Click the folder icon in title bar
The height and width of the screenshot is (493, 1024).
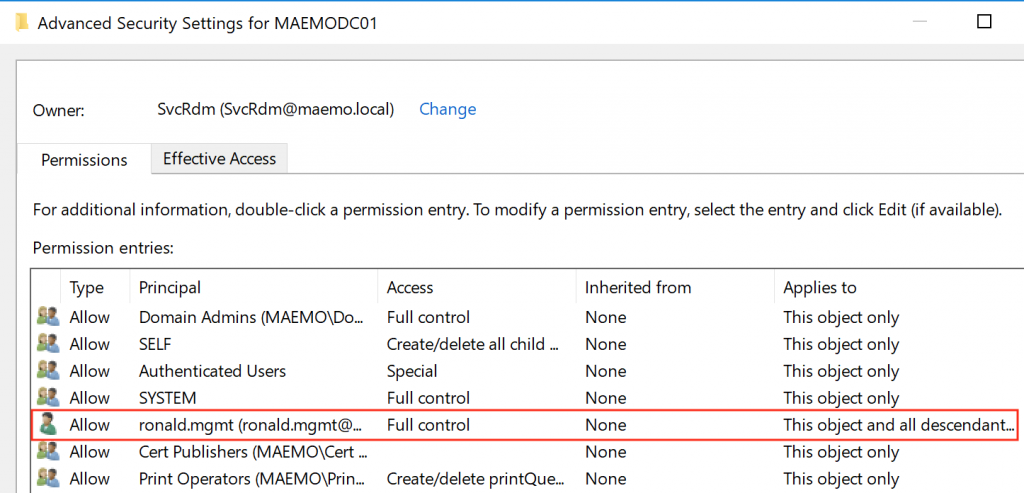tap(22, 22)
